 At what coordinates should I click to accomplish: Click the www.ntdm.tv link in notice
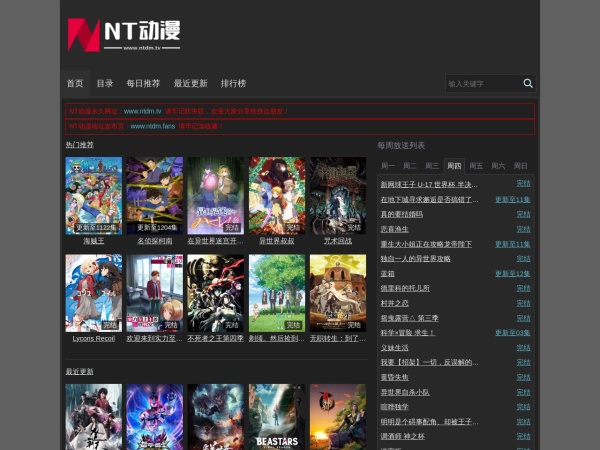[142, 111]
